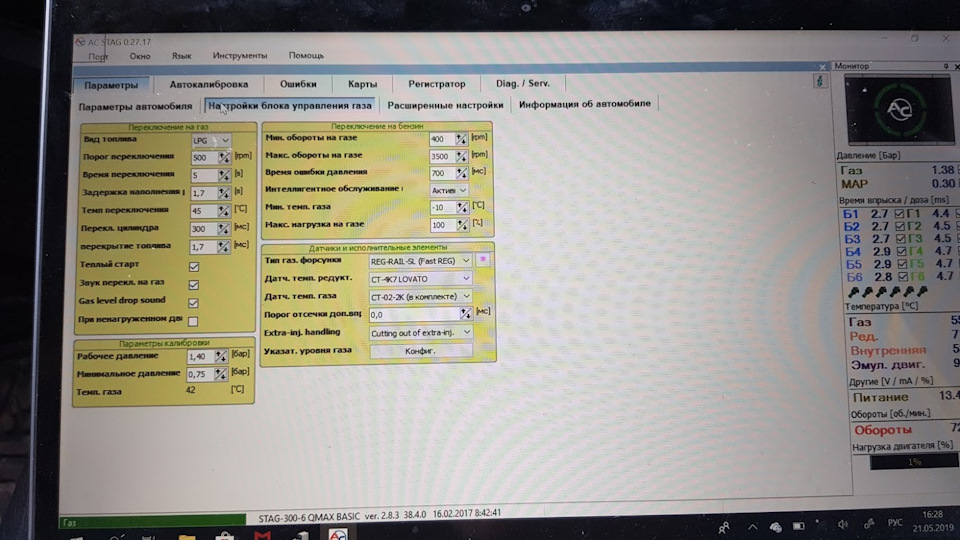
Task: Adjust the Порог переключения rpm spinner
Action: [224, 157]
